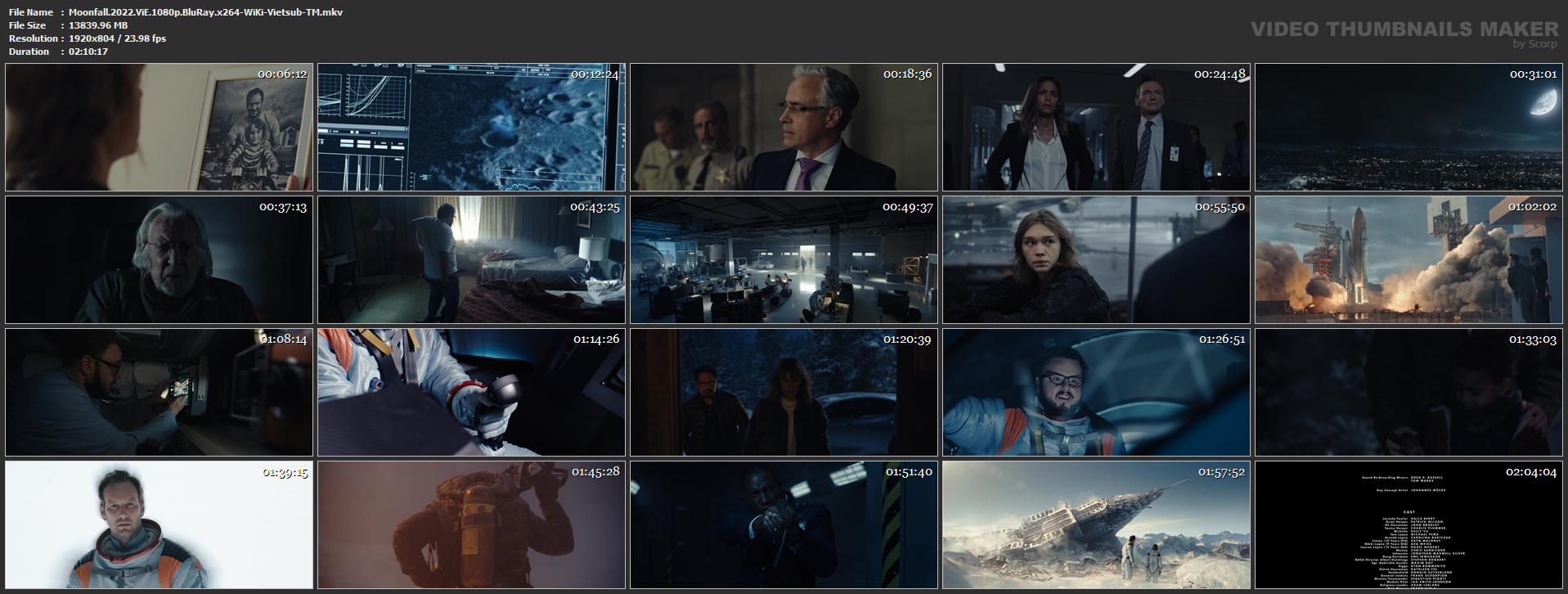Select the thumbnail timestamped 00:24:48

[1096, 128]
